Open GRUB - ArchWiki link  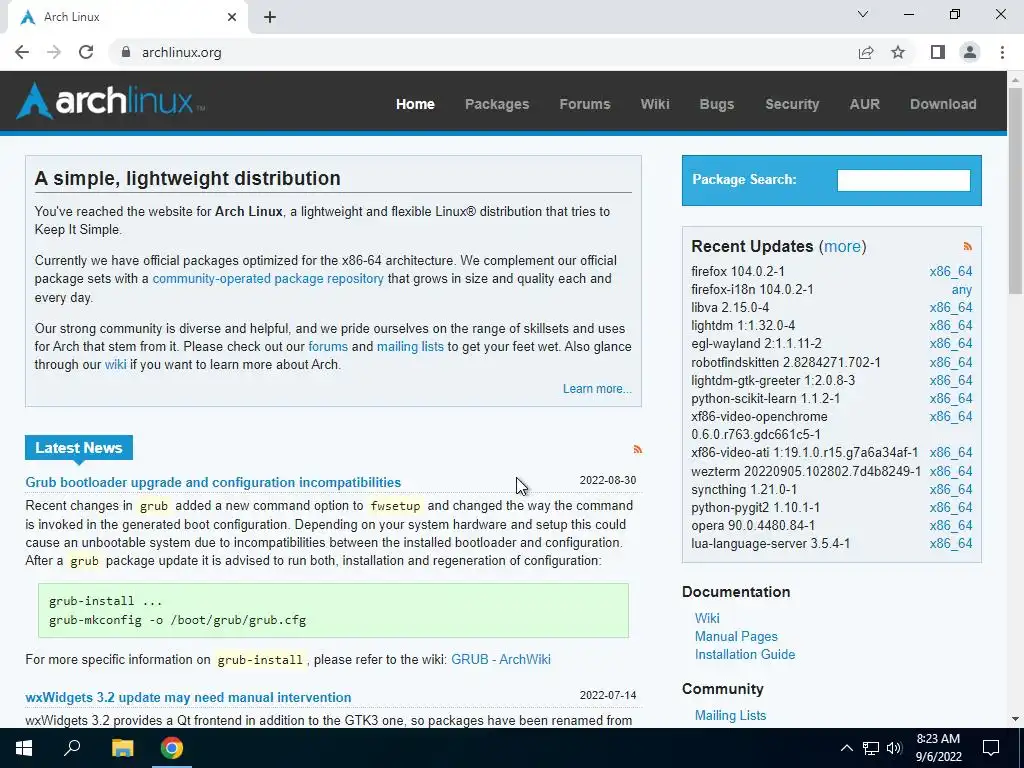point(501,659)
